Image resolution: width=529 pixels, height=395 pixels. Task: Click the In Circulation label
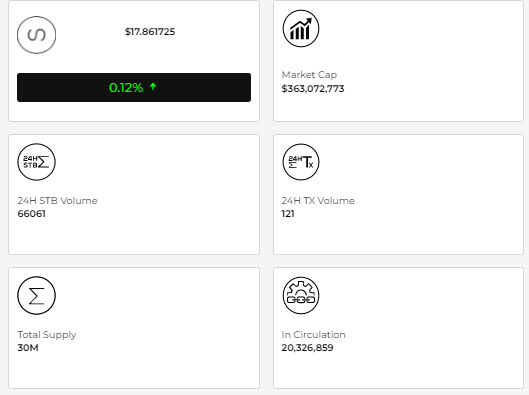click(x=313, y=335)
